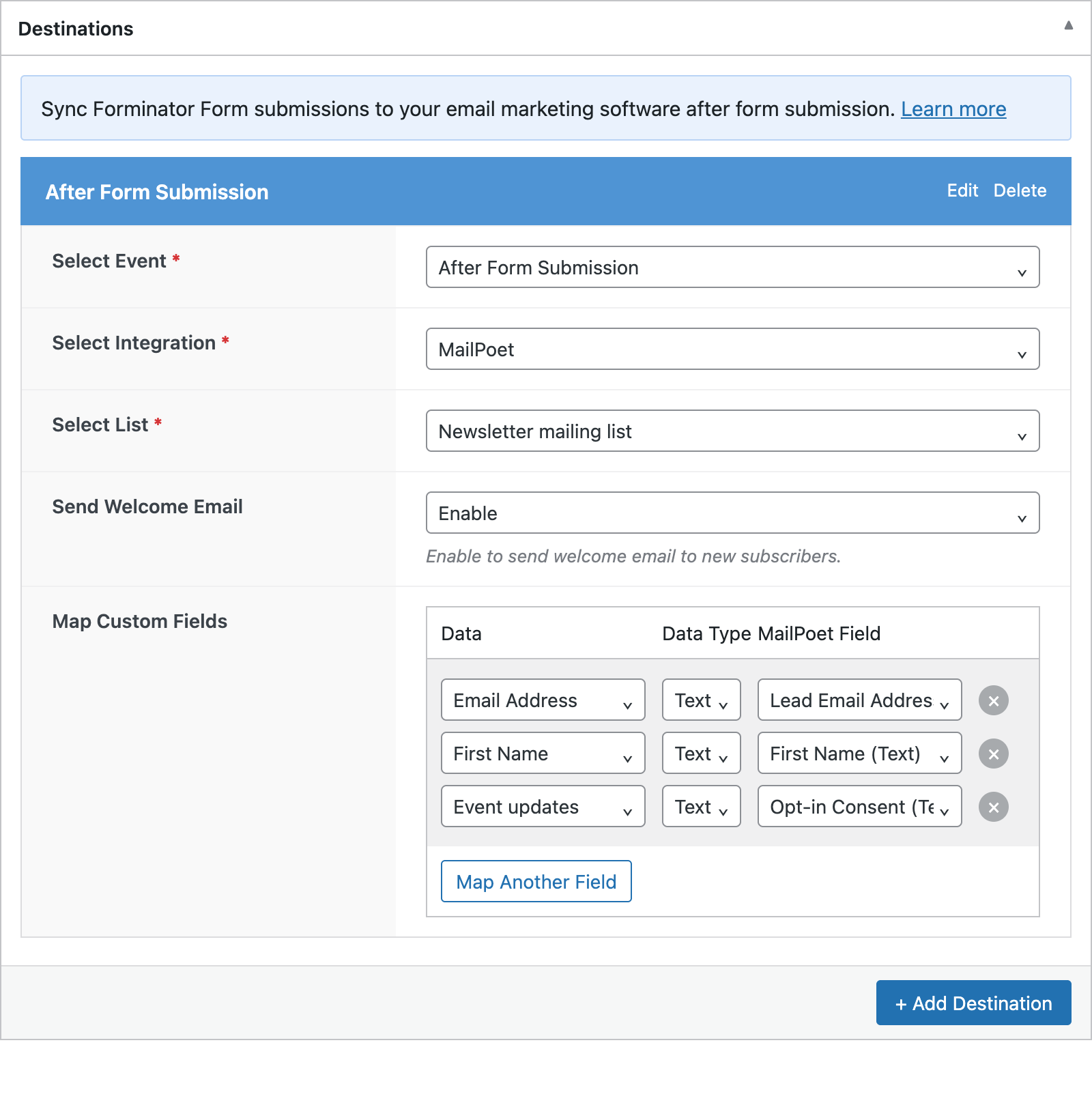Remove the First Name field mapping
This screenshot has width=1092, height=1118.
(x=993, y=754)
